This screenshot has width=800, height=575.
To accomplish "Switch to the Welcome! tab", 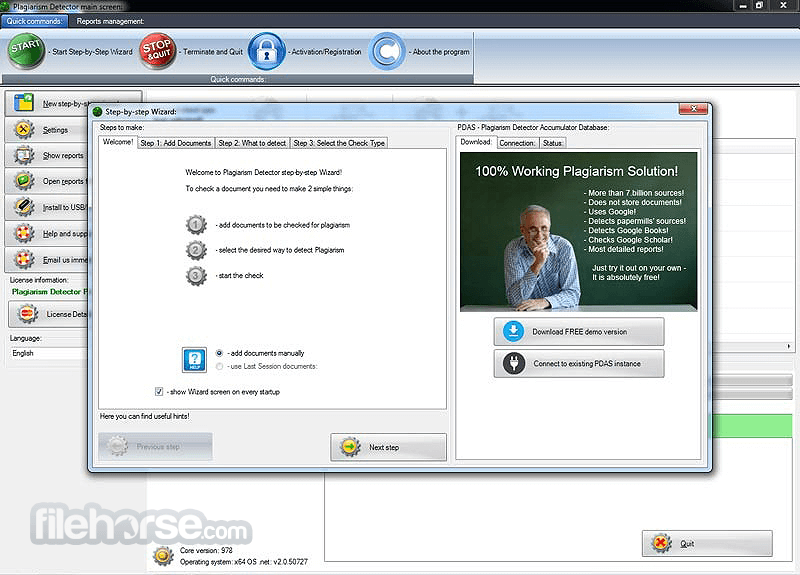I will click(x=118, y=142).
